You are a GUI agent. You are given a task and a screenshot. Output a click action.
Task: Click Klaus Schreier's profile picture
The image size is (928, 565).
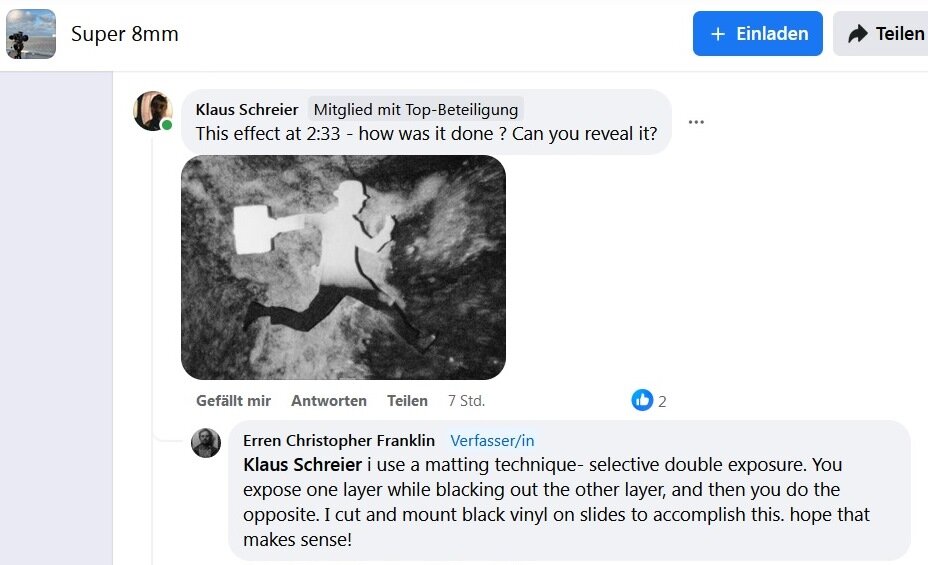tap(153, 111)
